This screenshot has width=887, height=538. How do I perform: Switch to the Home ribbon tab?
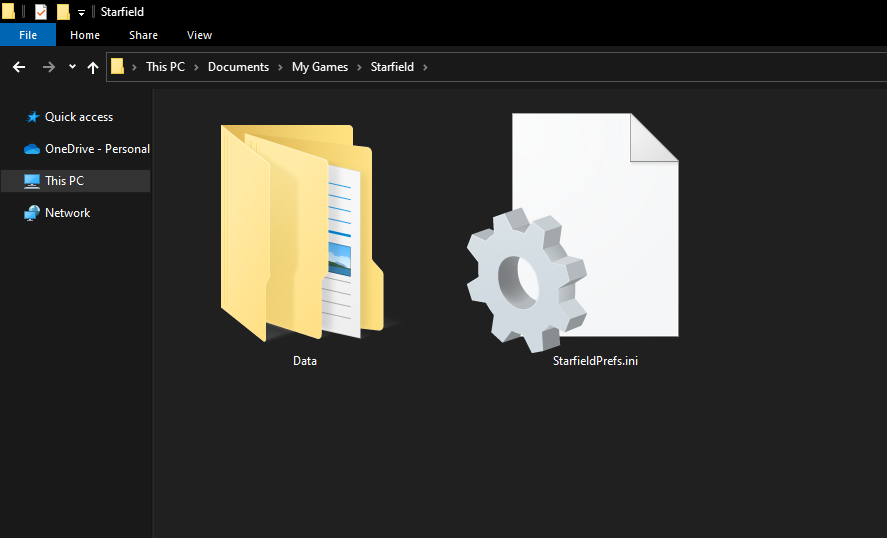click(85, 35)
